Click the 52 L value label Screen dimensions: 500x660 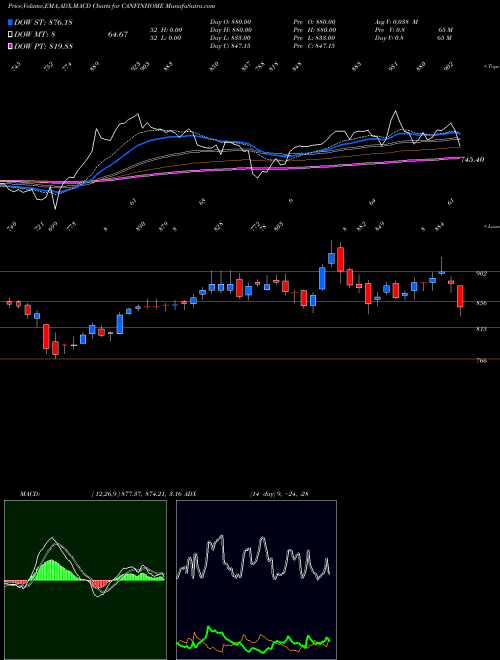pos(165,38)
